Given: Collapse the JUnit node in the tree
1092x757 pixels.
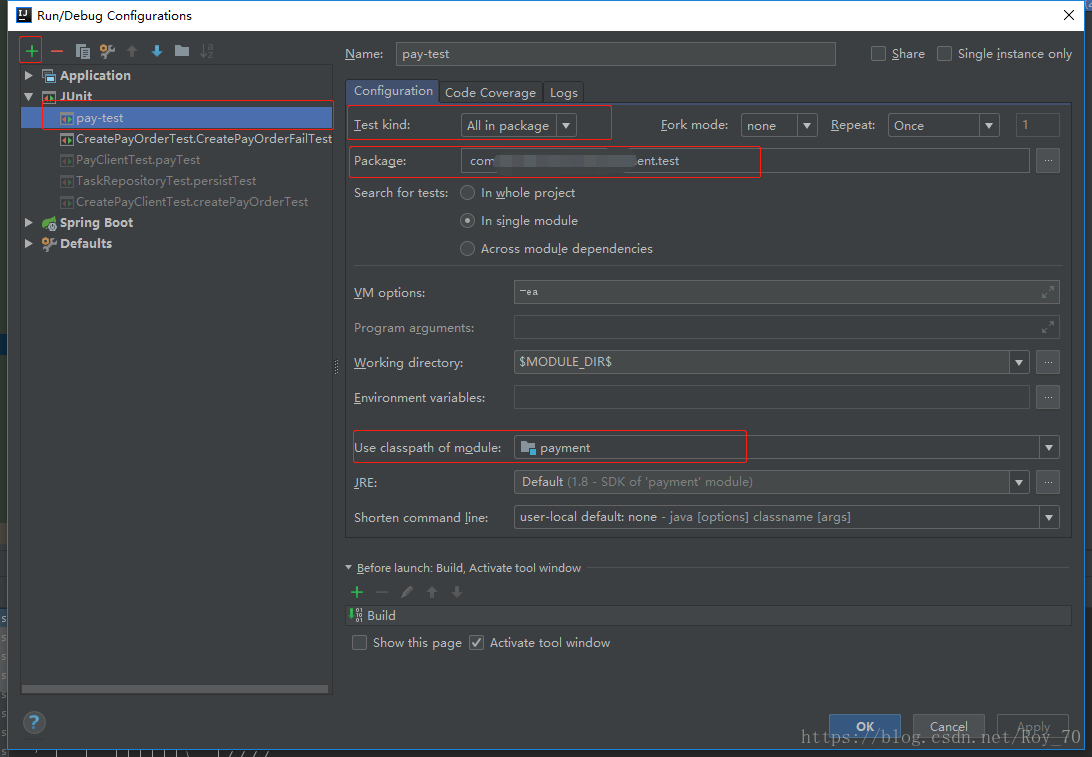Looking at the screenshot, I should tap(29, 97).
